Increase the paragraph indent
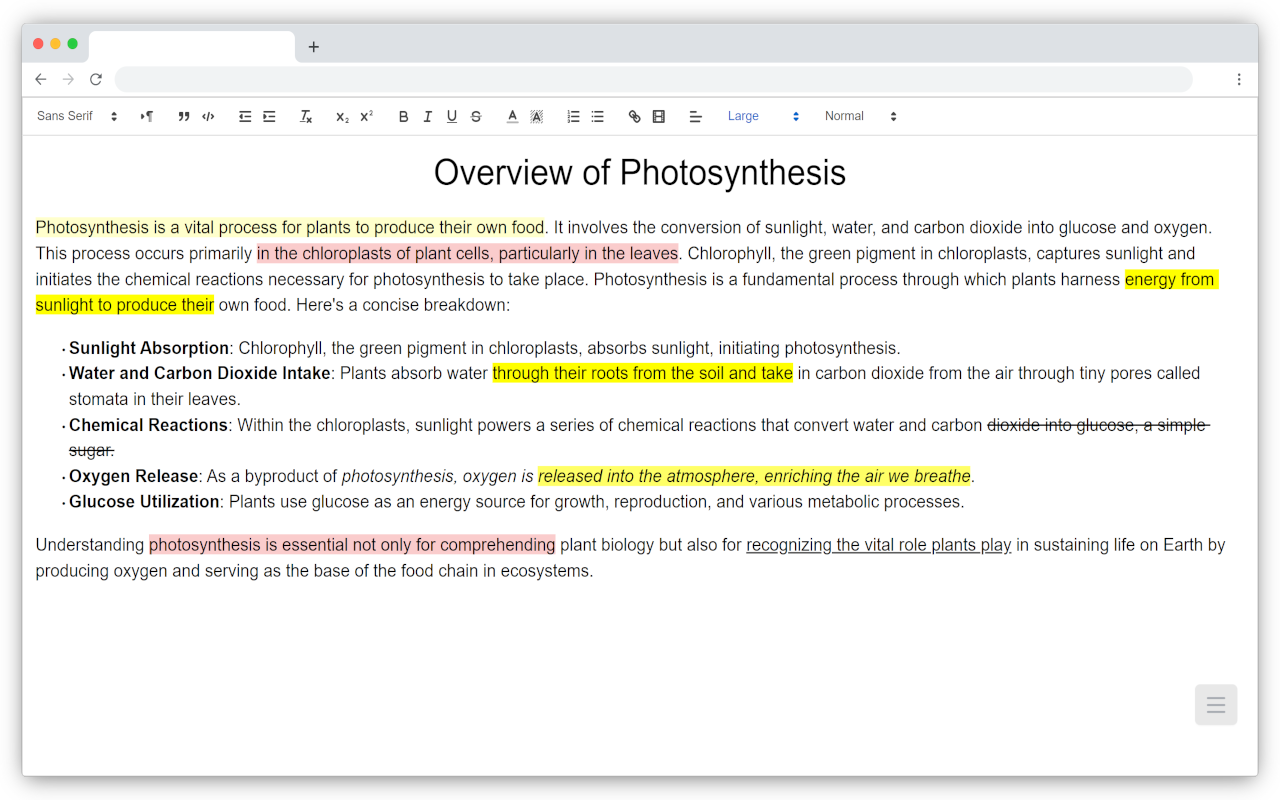The width and height of the screenshot is (1280, 800). (x=269, y=116)
